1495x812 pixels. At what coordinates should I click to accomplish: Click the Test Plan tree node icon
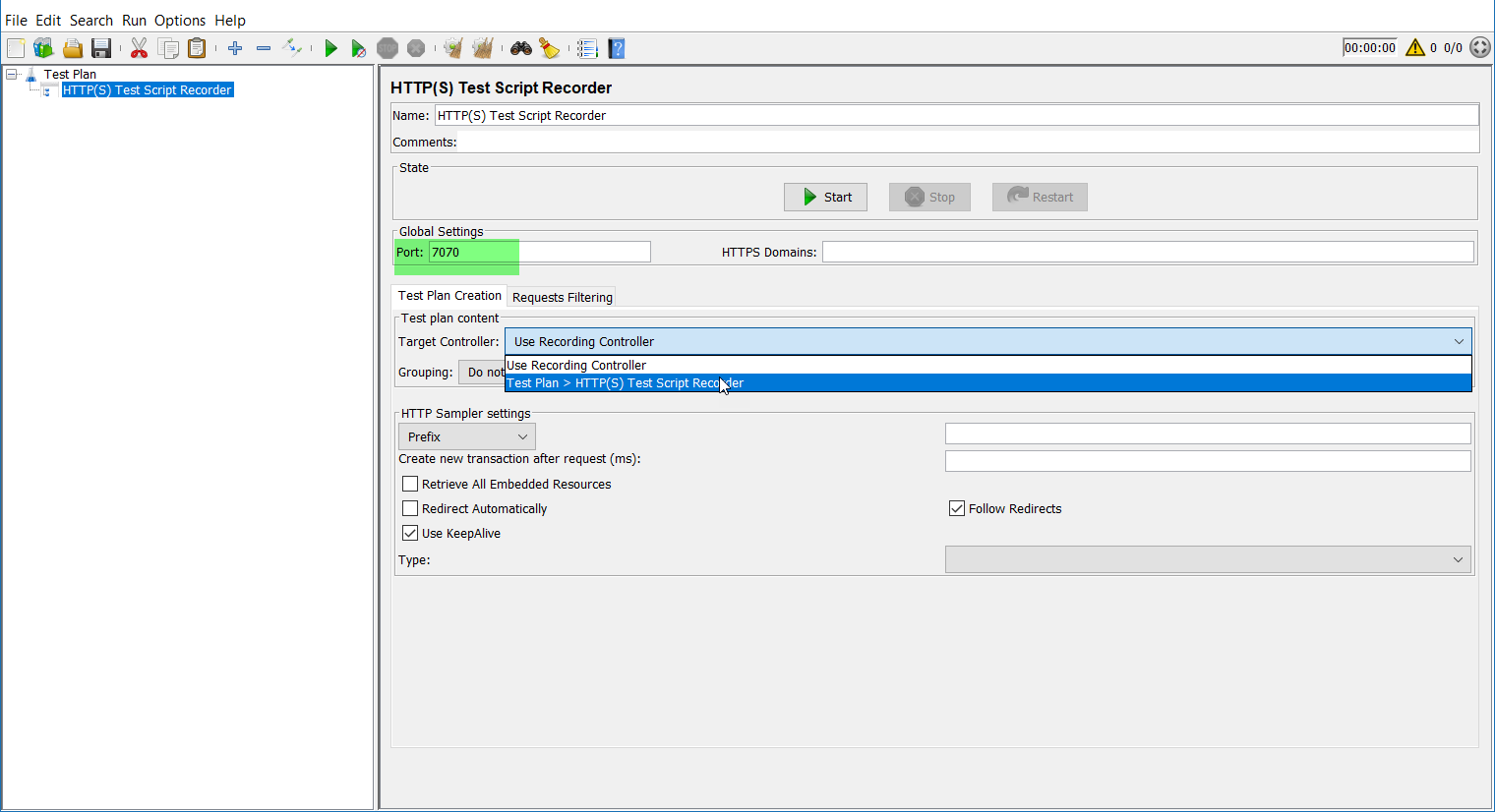[30, 75]
